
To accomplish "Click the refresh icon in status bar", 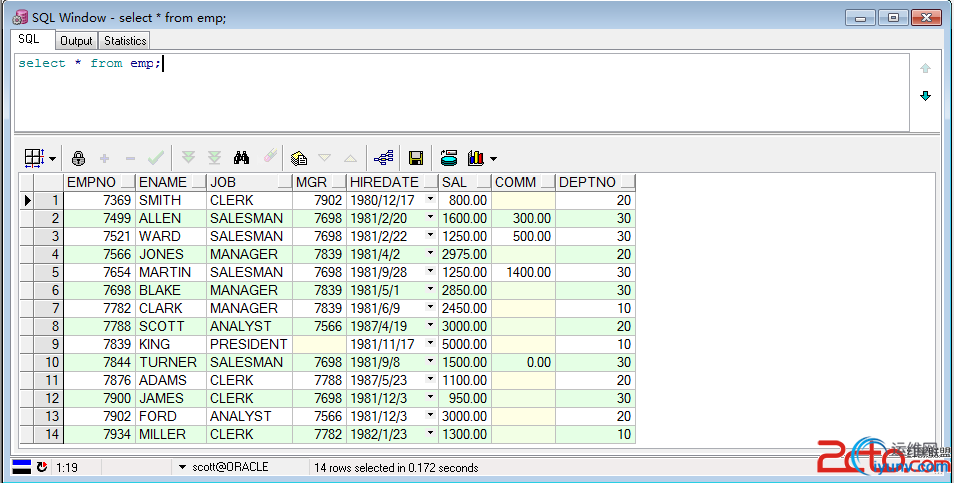I will (42, 467).
